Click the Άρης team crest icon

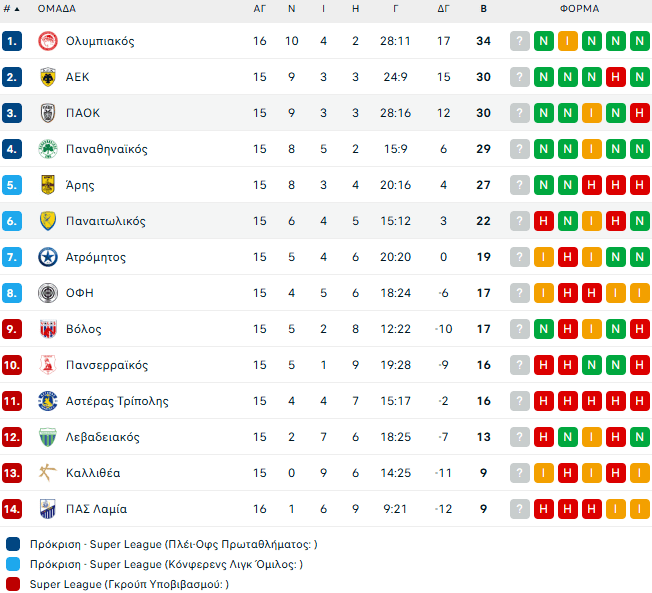(46, 185)
